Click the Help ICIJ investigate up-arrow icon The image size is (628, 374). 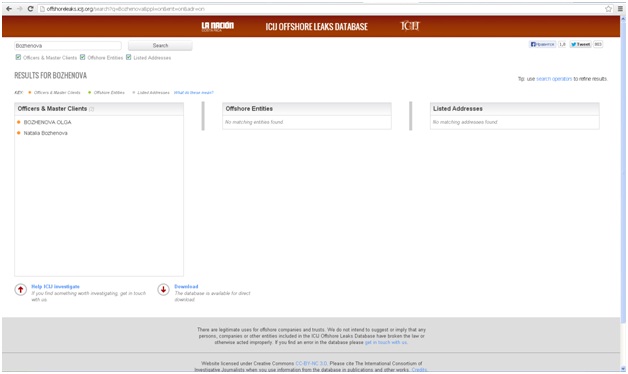(x=21, y=289)
